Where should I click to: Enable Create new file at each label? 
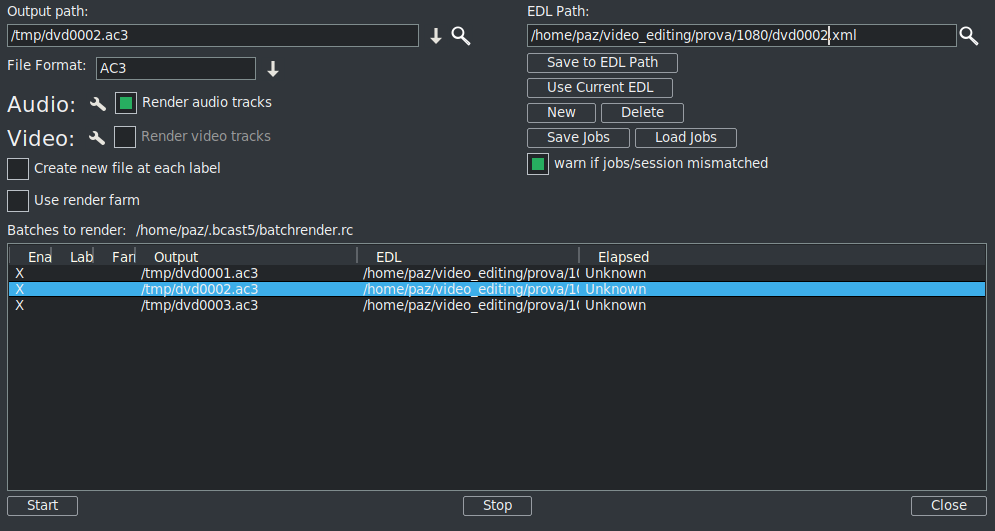(x=18, y=169)
